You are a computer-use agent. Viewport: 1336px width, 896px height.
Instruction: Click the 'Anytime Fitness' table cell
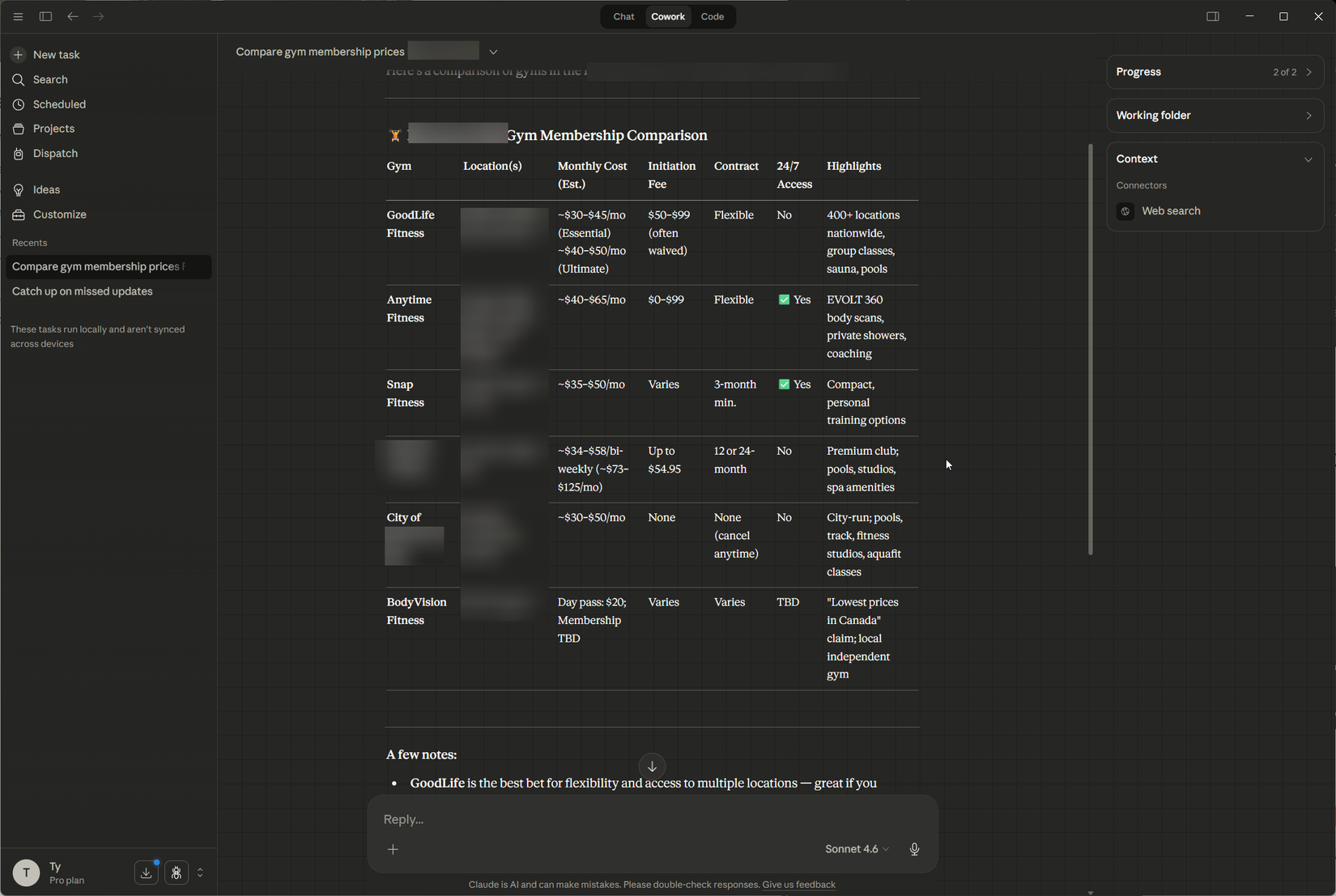pos(410,309)
